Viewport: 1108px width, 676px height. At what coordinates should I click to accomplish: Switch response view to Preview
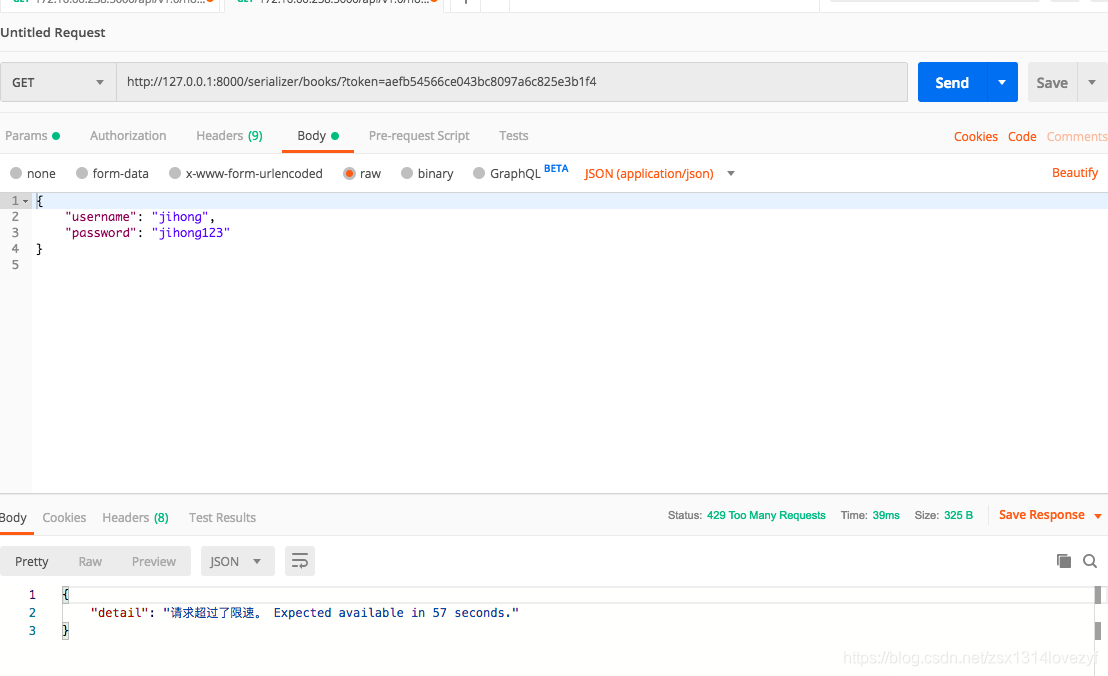pos(154,562)
